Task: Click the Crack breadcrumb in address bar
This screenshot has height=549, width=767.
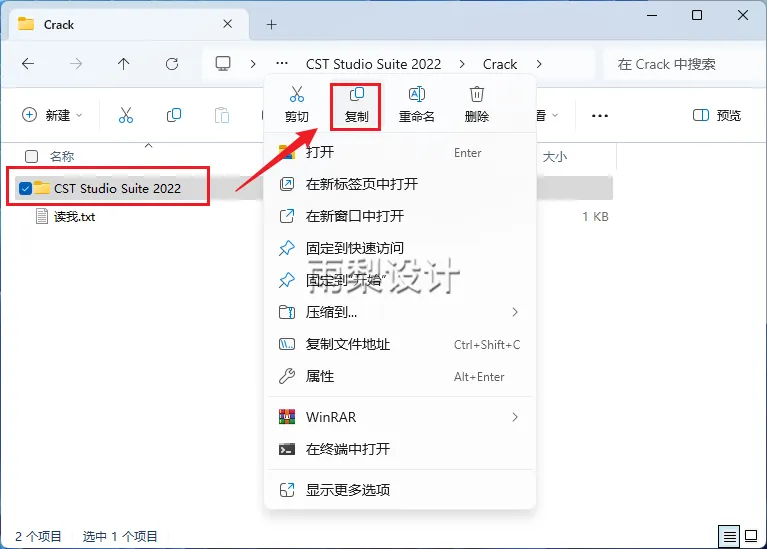Action: (499, 64)
